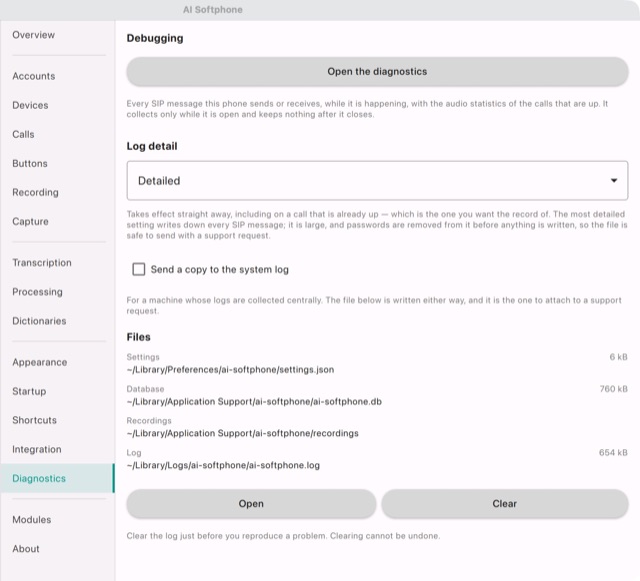The width and height of the screenshot is (640, 581).
Task: Click the ai-softphone.db database path
Action: pyautogui.click(x=254, y=401)
